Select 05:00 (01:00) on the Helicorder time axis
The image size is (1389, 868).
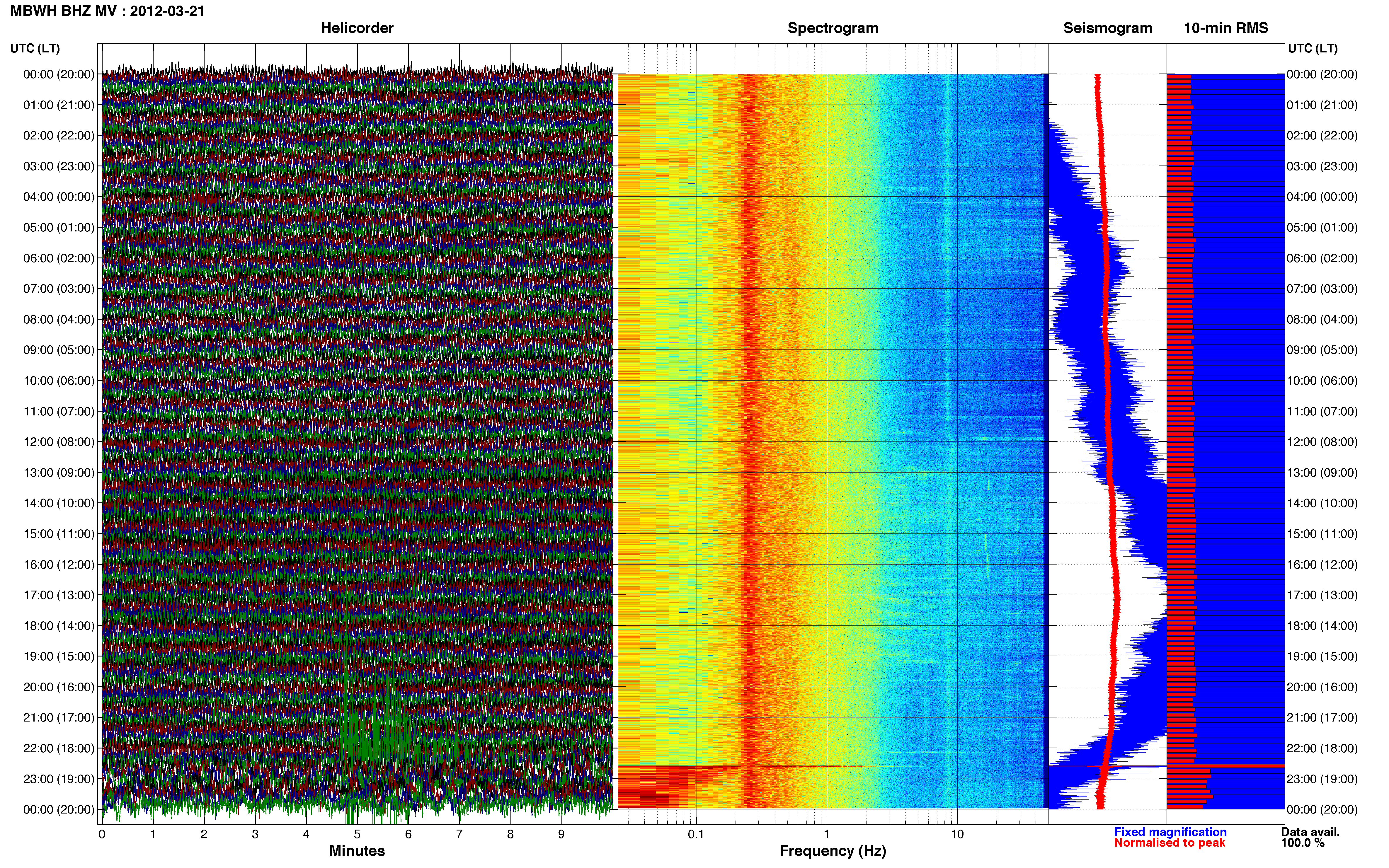tap(59, 227)
